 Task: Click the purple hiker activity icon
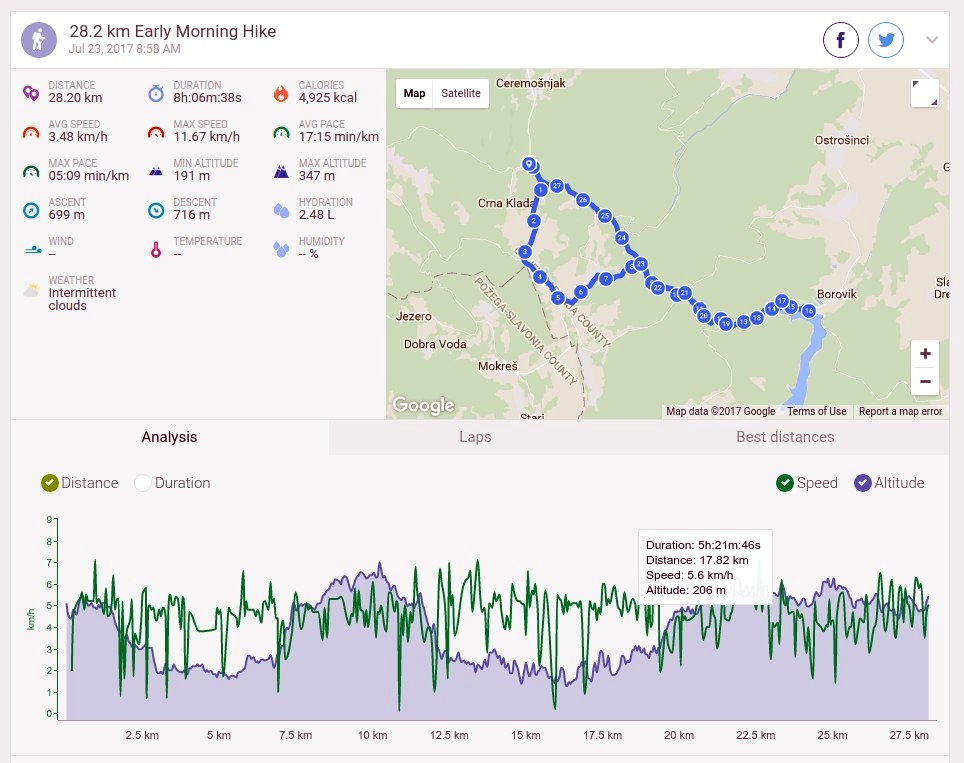[x=39, y=40]
